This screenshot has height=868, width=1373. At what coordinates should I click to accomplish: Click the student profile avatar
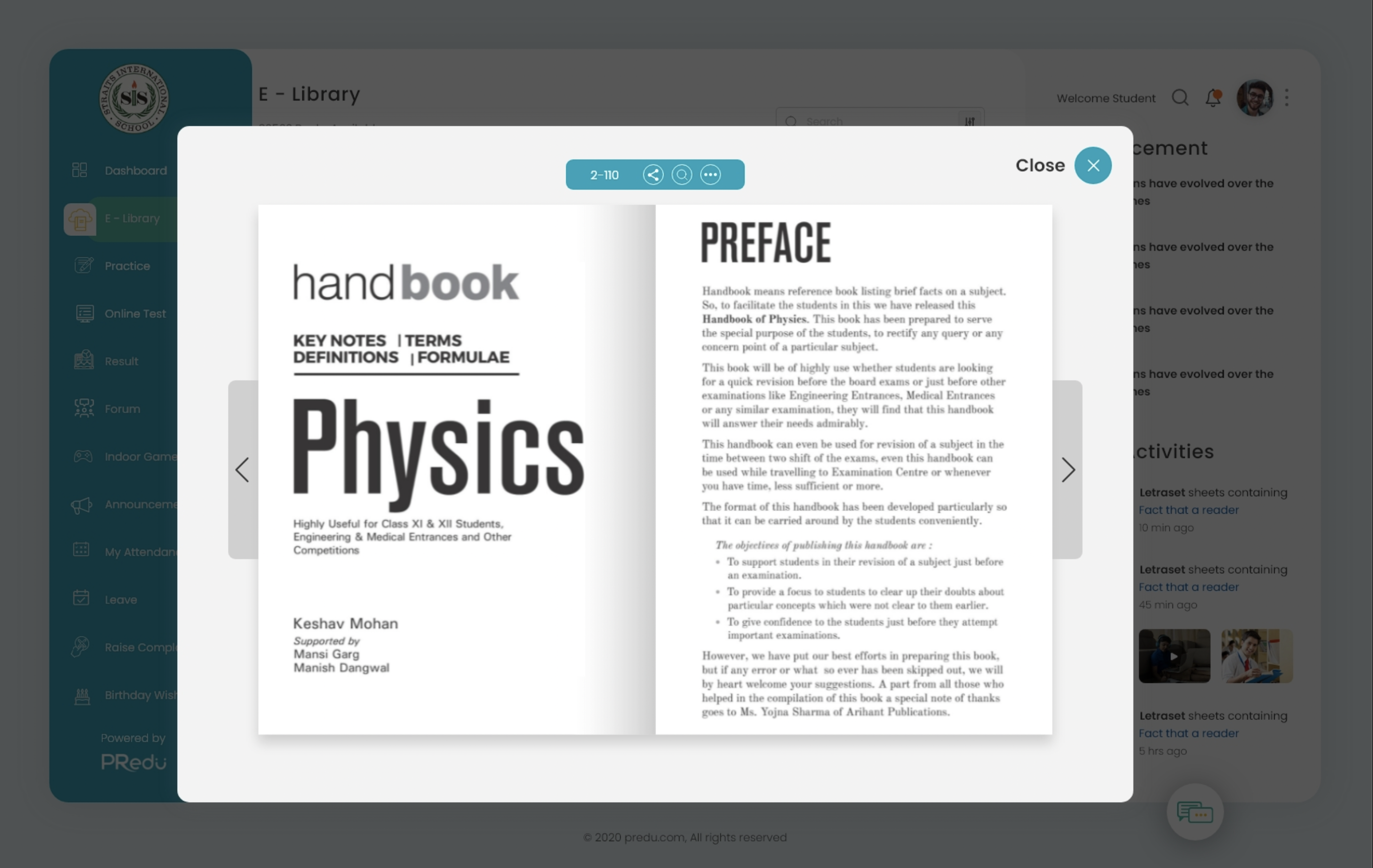click(x=1254, y=98)
